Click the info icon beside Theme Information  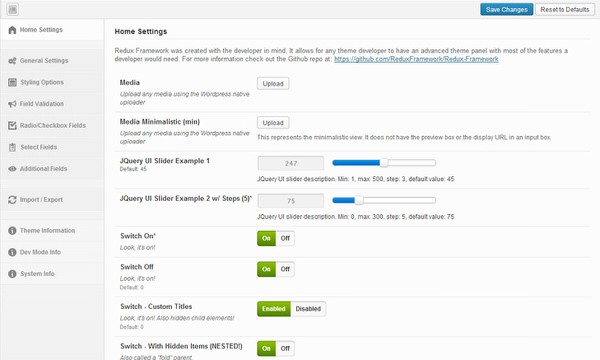pos(12,230)
